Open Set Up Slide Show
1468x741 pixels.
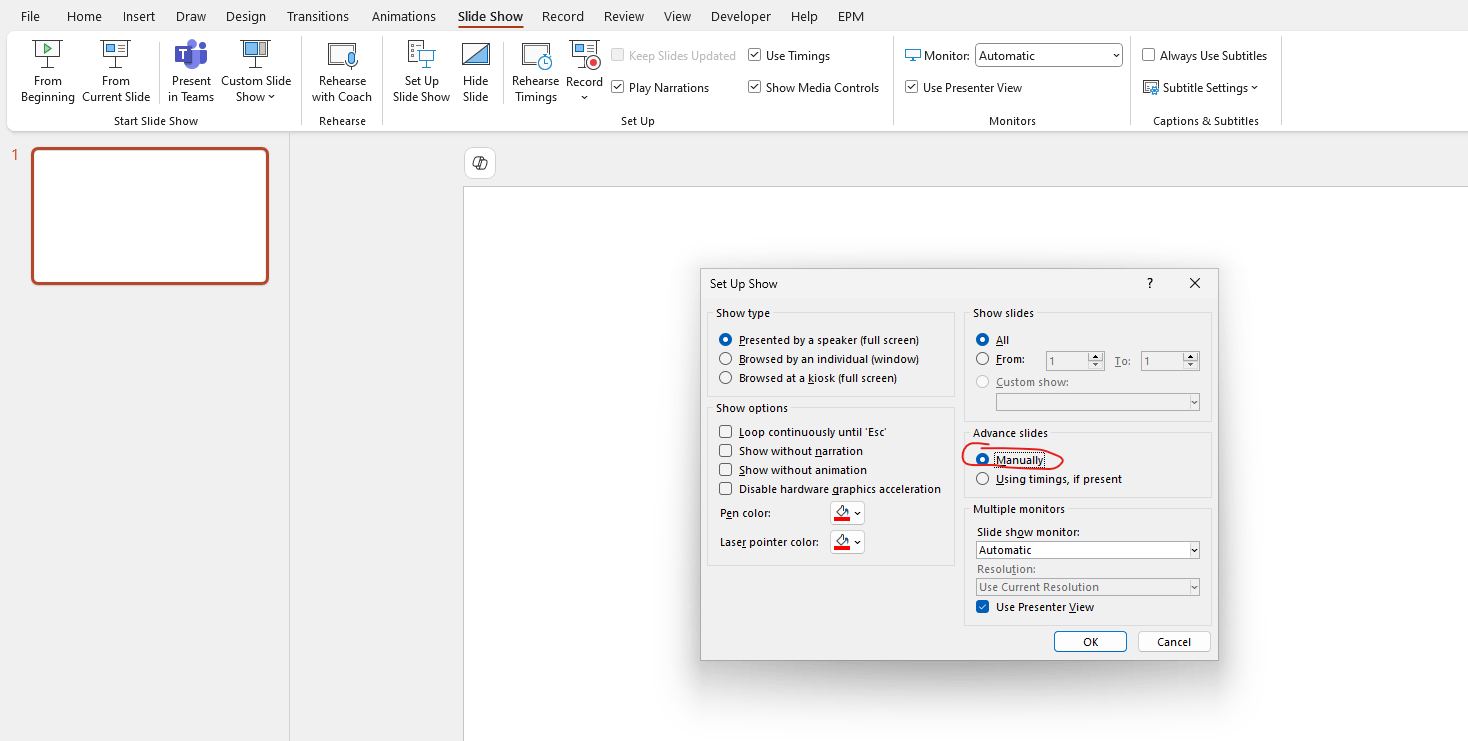click(421, 72)
